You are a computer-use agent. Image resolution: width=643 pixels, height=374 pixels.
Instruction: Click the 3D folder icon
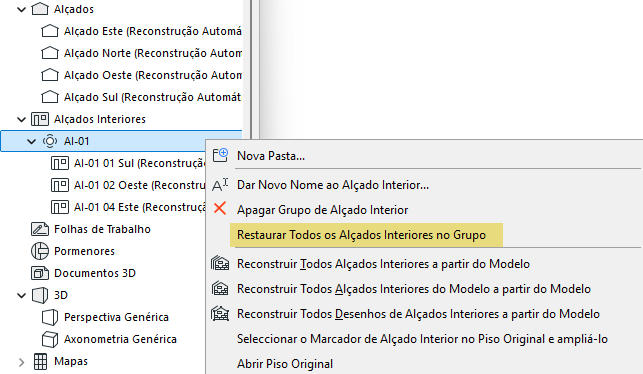pyautogui.click(x=40, y=295)
